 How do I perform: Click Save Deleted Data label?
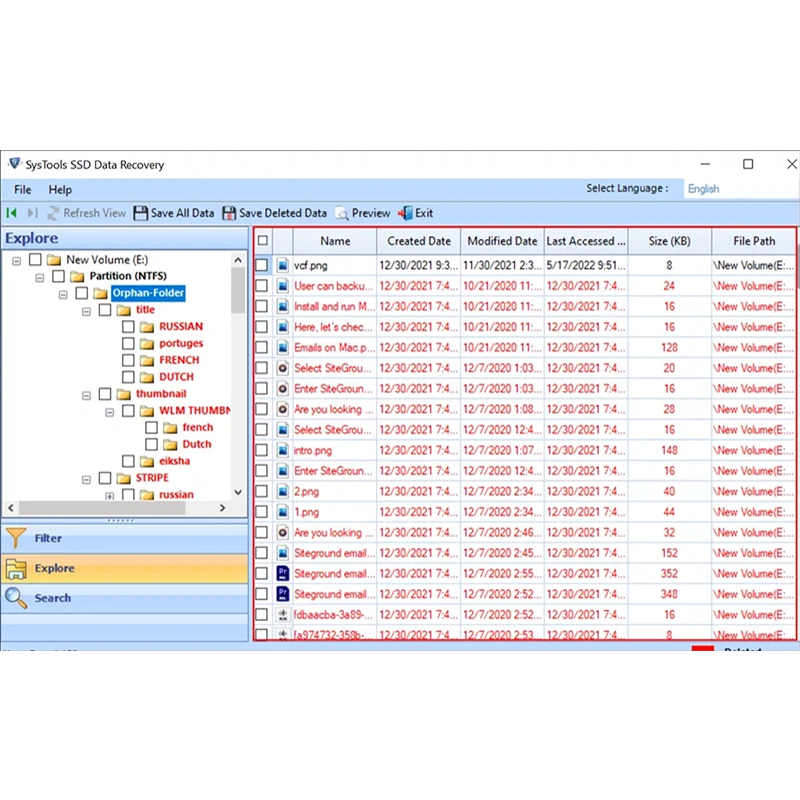click(283, 213)
